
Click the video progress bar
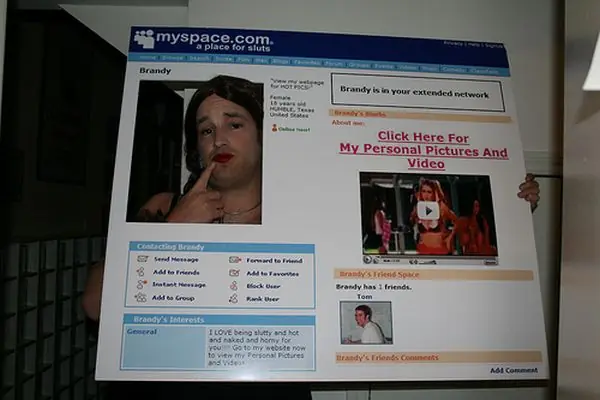439,257
